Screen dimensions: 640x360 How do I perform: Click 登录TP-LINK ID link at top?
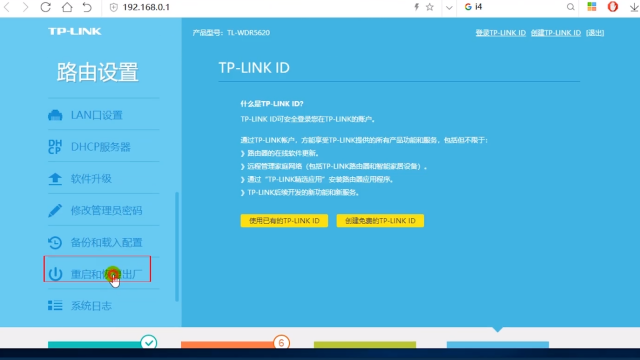pos(500,33)
